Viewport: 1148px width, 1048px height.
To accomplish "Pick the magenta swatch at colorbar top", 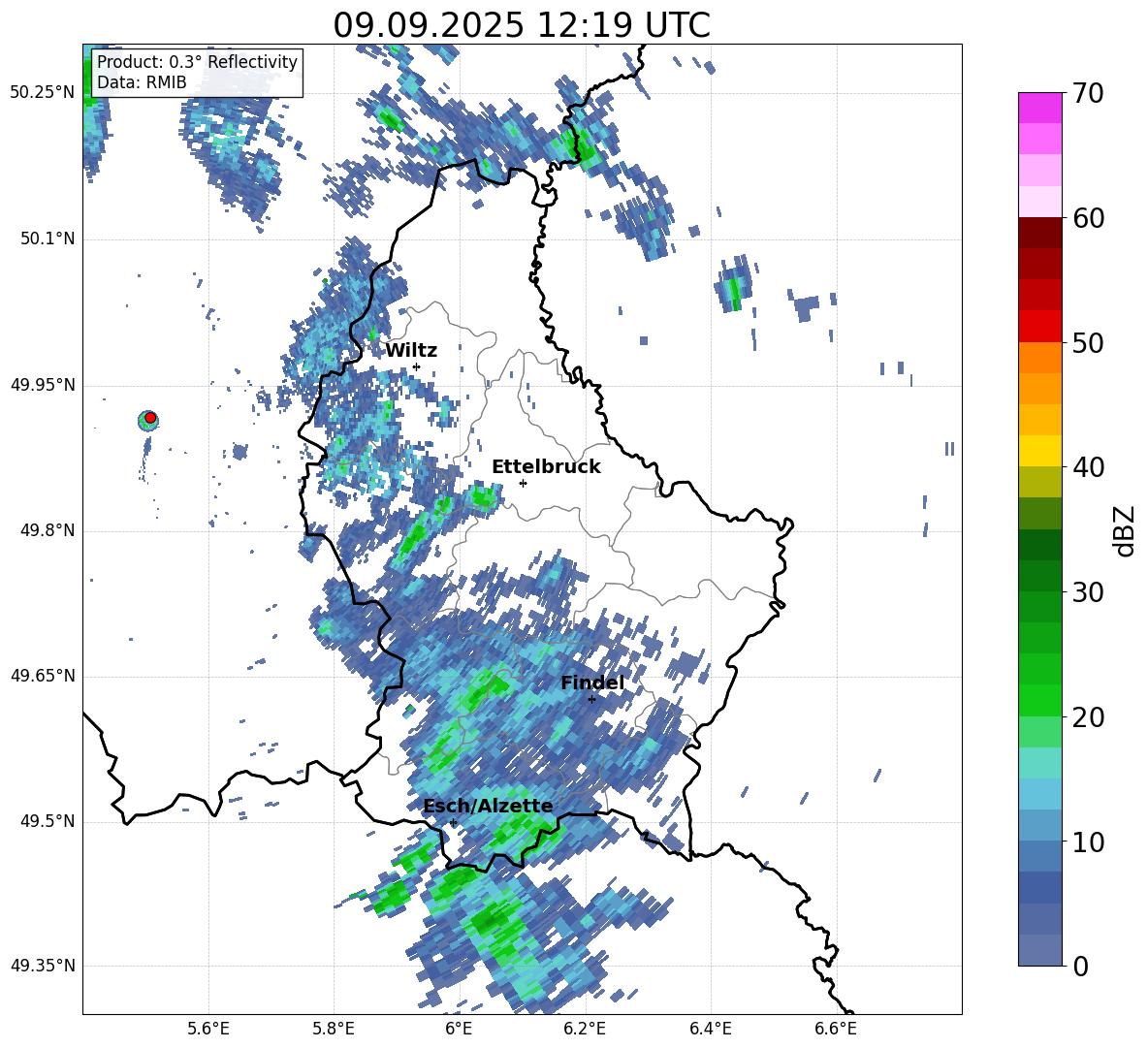I will [x=1039, y=108].
